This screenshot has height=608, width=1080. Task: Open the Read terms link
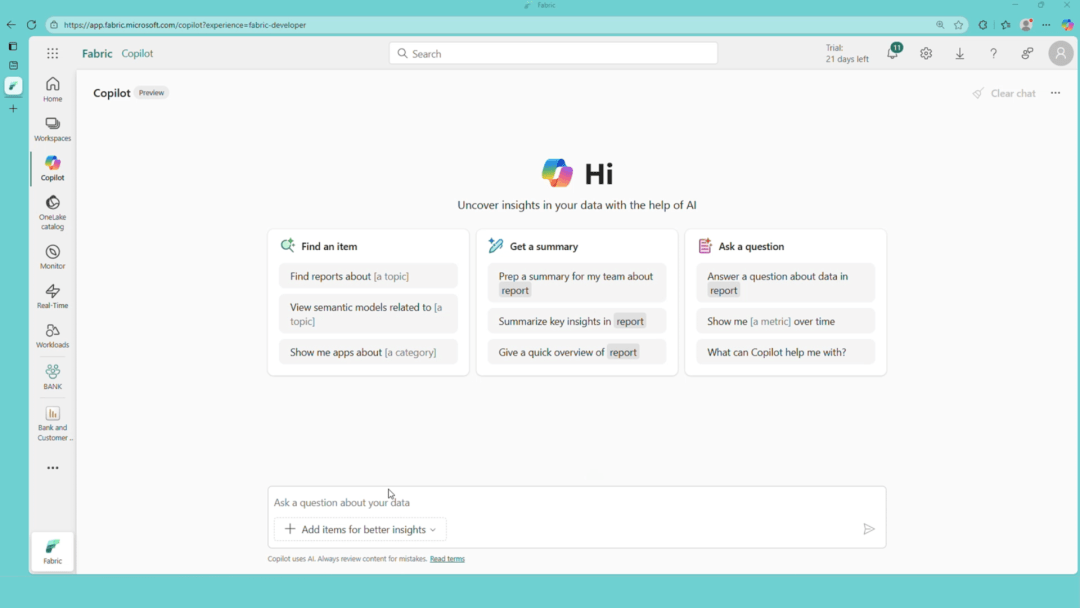pyautogui.click(x=447, y=558)
